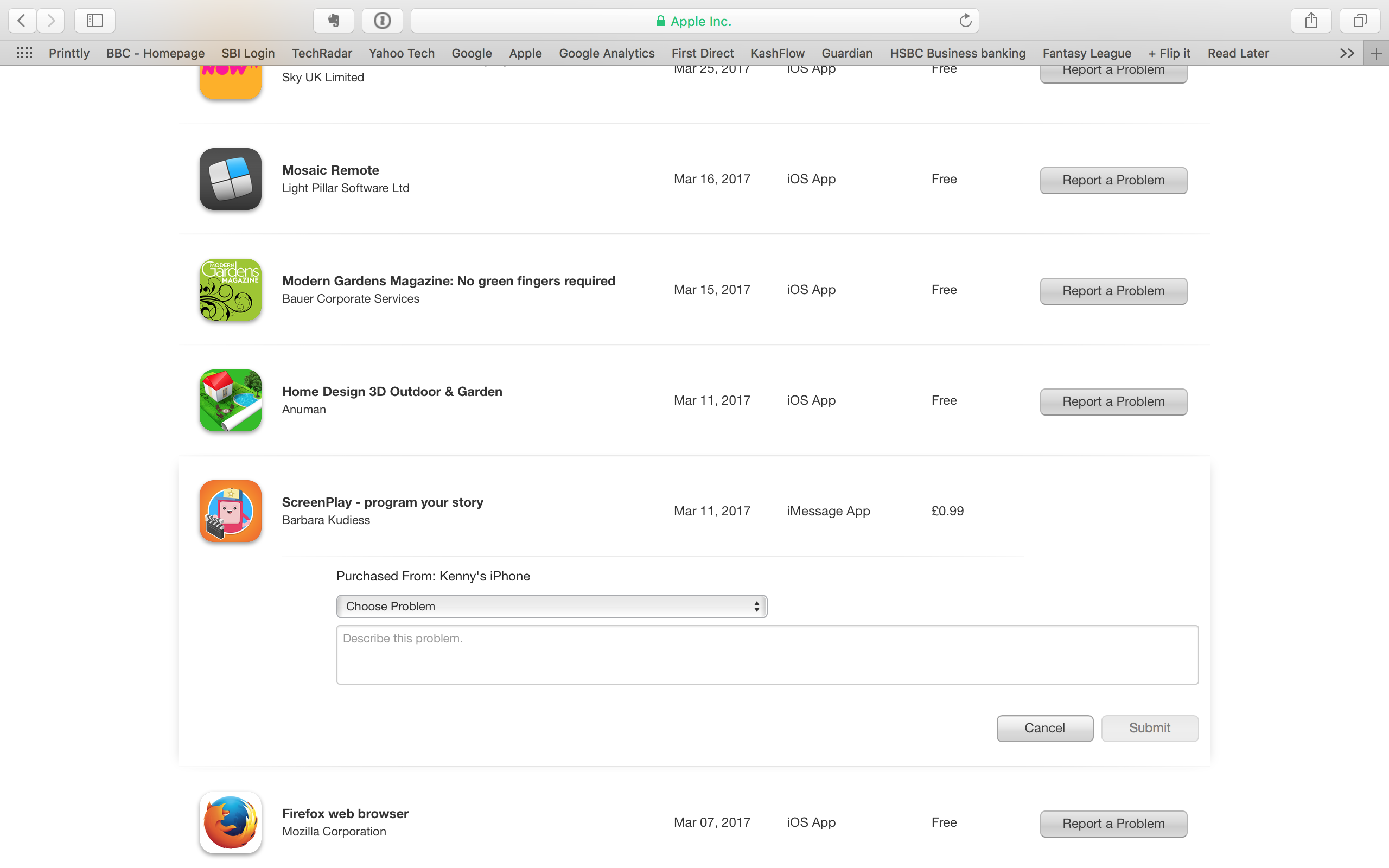The height and width of the screenshot is (868, 1389).
Task: Toggle the Safari sidebar button
Action: 95,21
